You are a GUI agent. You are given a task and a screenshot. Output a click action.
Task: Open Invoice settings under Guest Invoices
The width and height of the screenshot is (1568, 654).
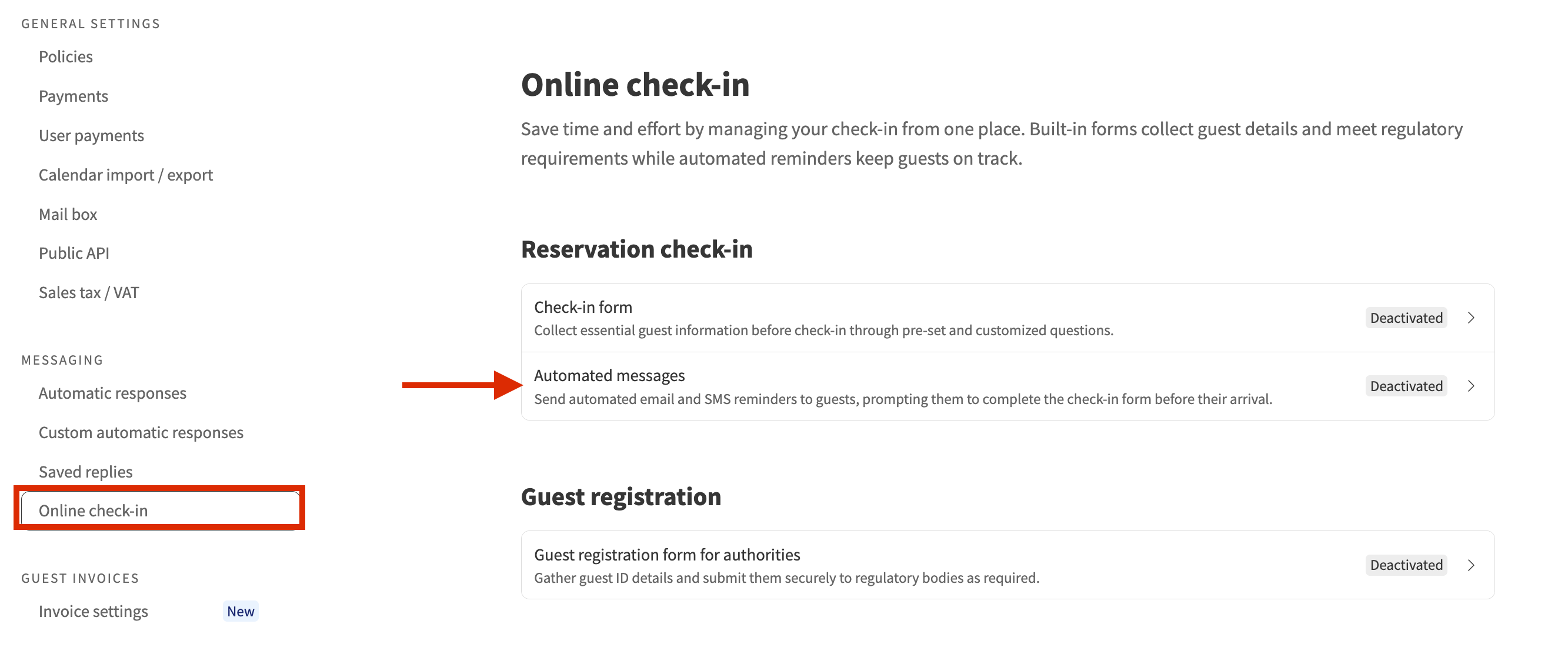pos(93,612)
